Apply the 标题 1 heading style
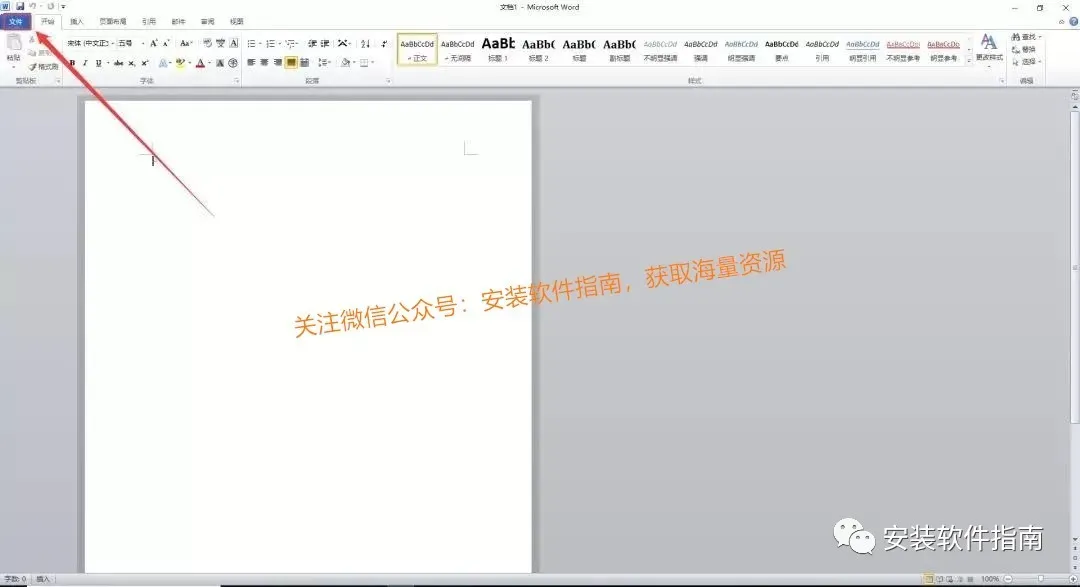Viewport: 1080px width, 587px height. [498, 50]
